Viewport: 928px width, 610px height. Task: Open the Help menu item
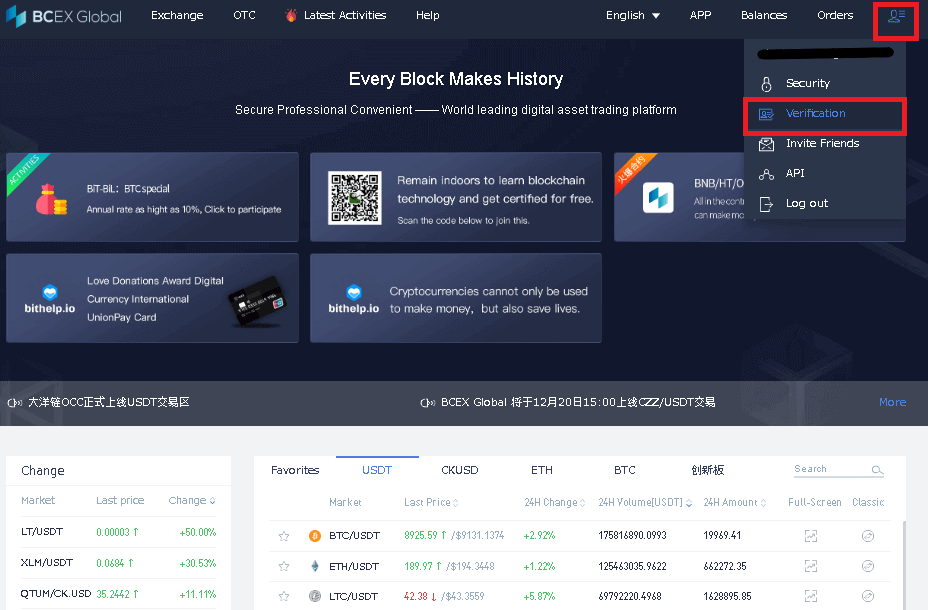(x=427, y=15)
